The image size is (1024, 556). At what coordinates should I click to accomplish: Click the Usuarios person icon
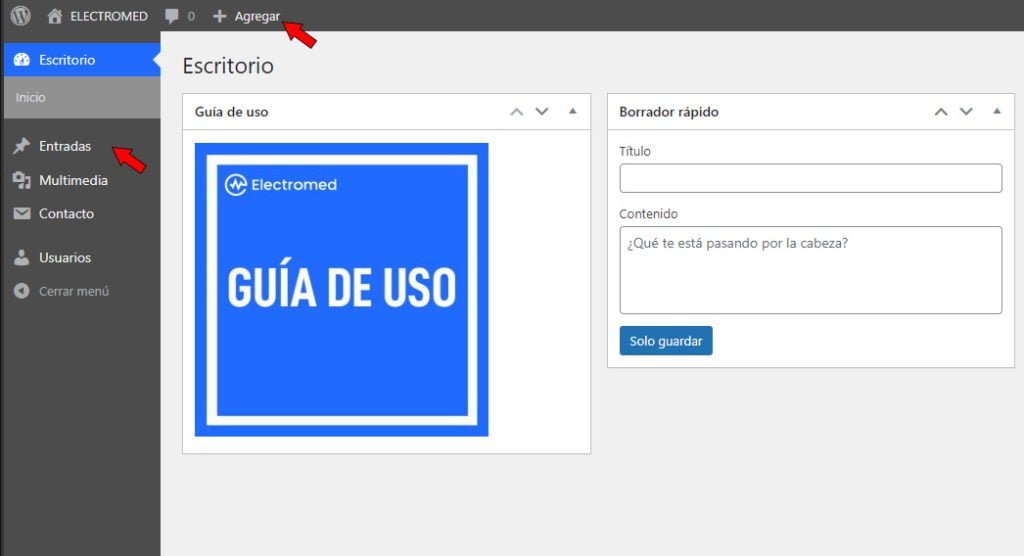click(x=22, y=257)
